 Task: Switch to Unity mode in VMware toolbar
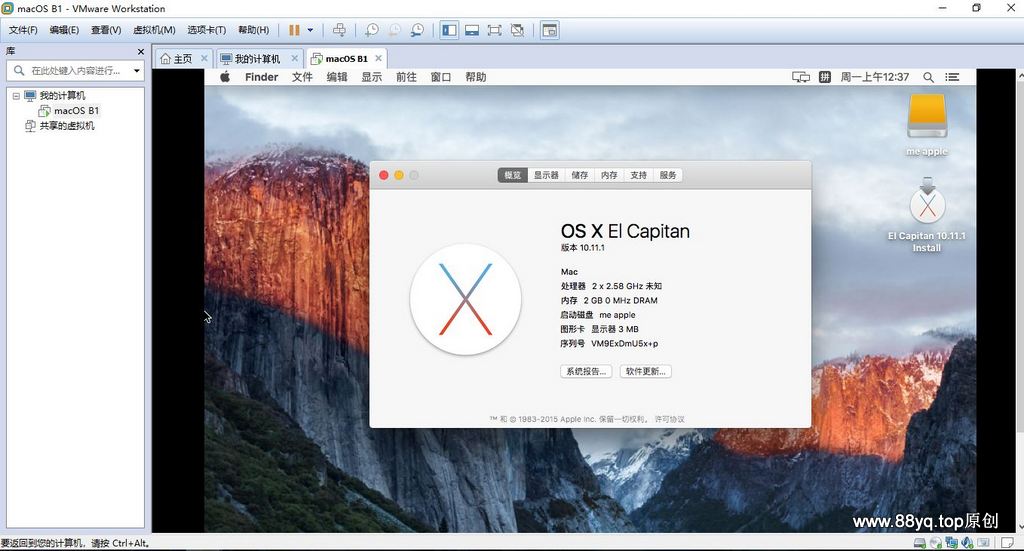point(517,30)
